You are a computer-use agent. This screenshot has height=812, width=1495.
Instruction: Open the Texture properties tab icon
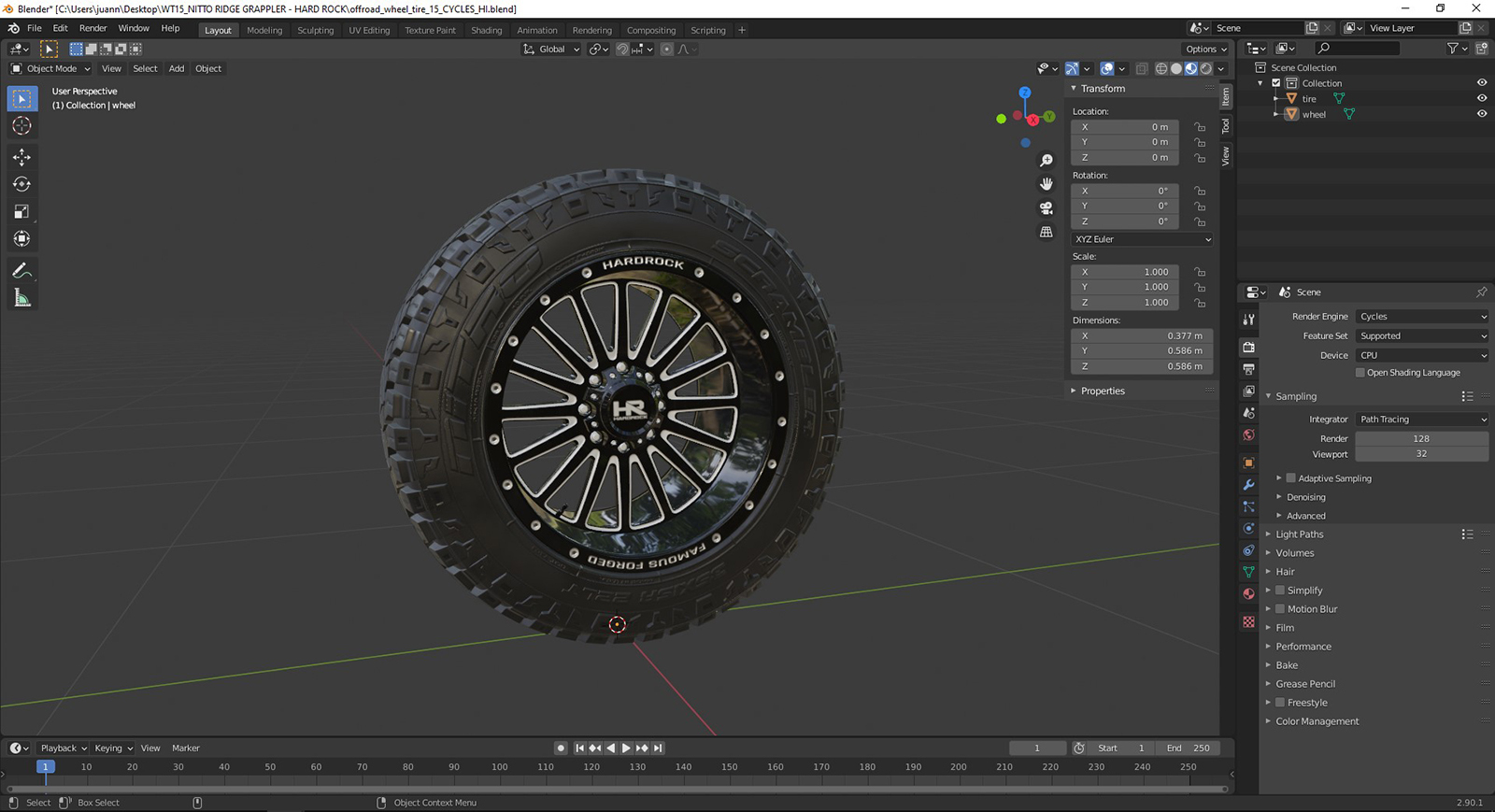1248,621
